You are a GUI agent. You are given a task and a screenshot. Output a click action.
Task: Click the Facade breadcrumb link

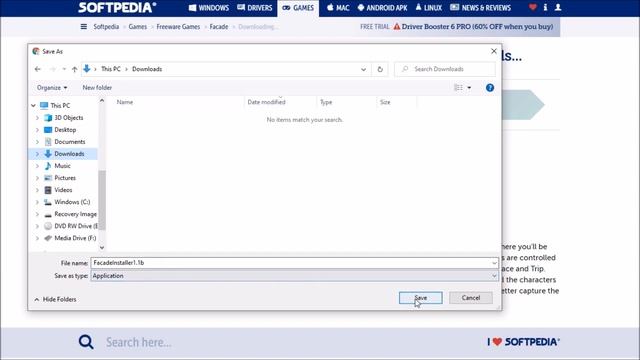(219, 27)
